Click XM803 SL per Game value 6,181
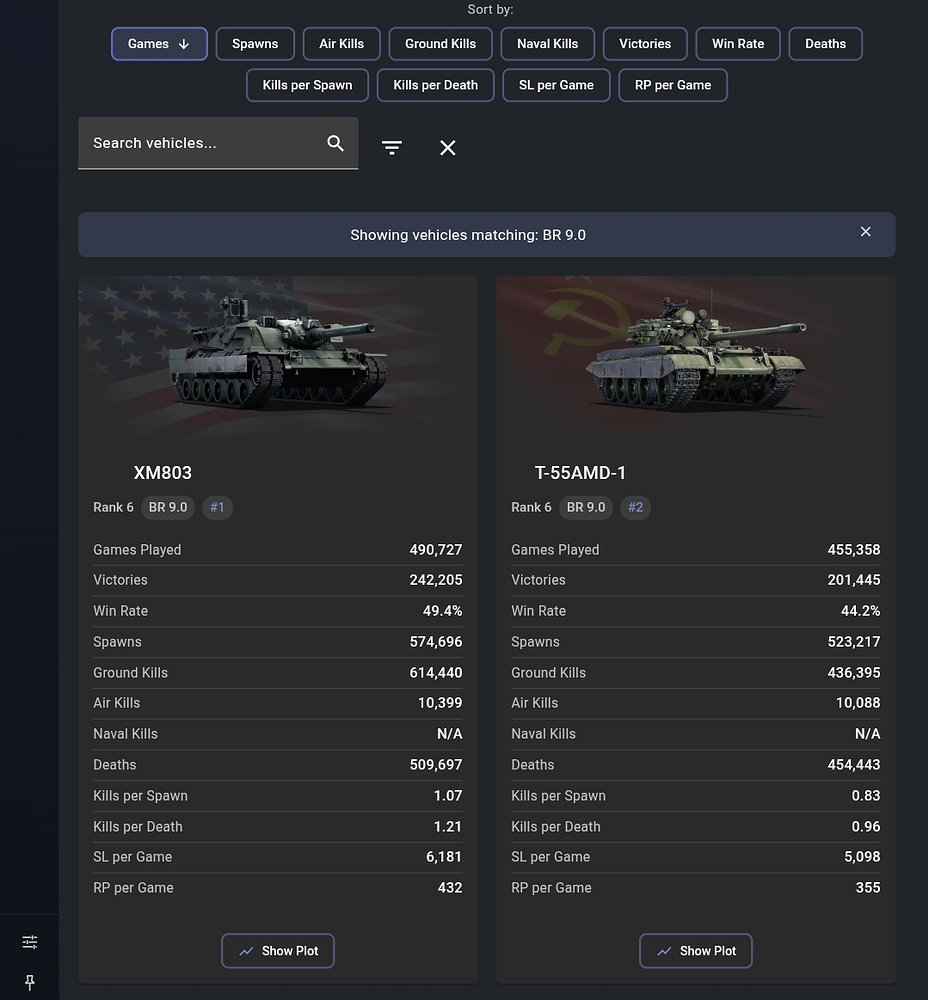928x1000 pixels. click(444, 857)
